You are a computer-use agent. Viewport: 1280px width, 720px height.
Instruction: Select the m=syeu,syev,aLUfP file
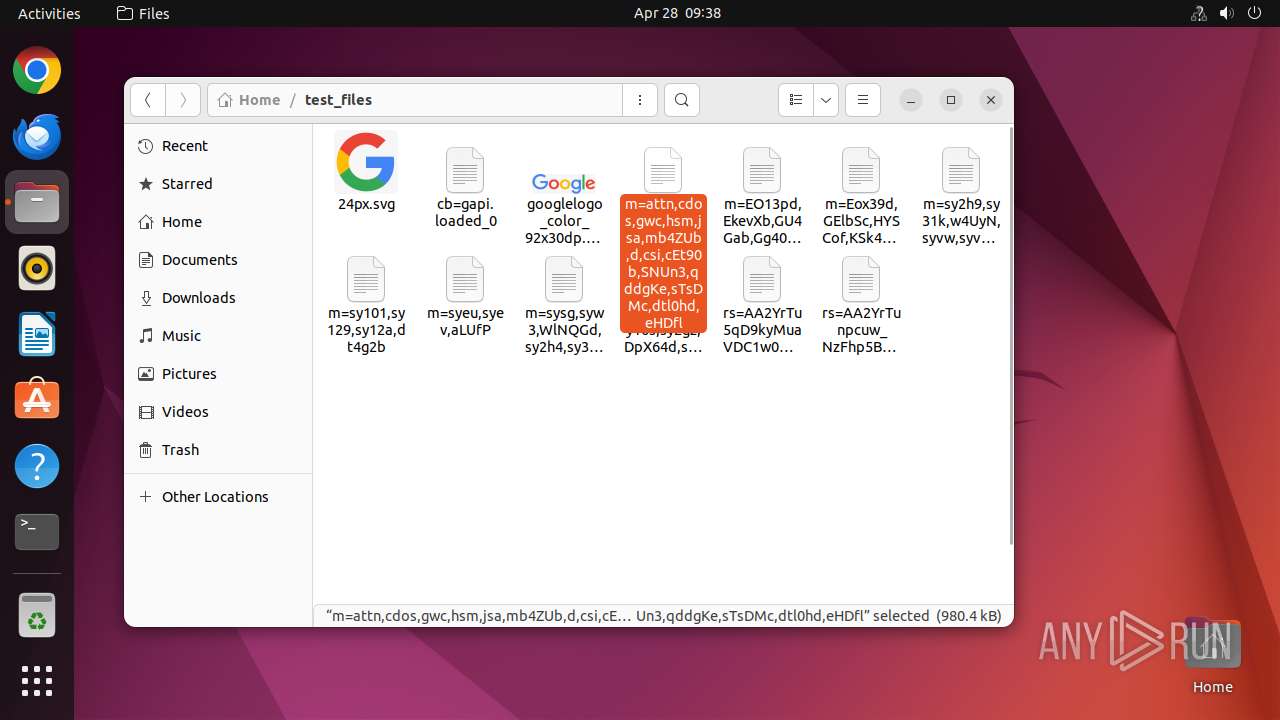pos(465,297)
